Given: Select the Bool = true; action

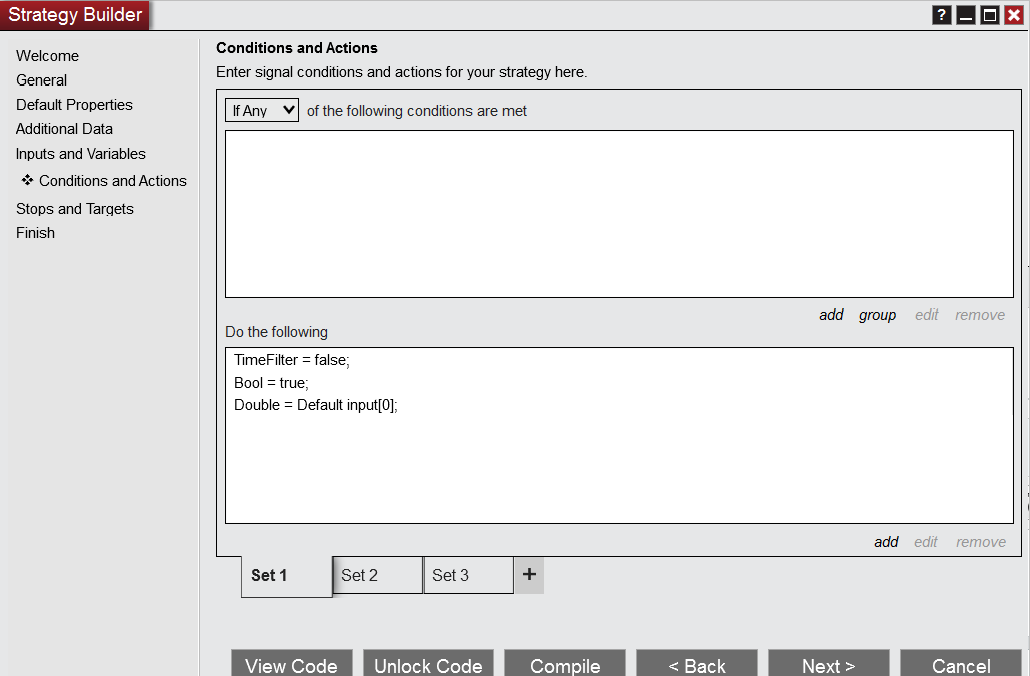Looking at the screenshot, I should click(x=271, y=383).
